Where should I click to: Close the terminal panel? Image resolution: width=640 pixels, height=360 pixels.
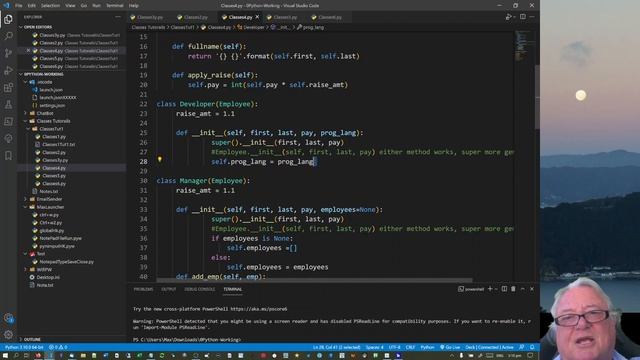point(532,289)
